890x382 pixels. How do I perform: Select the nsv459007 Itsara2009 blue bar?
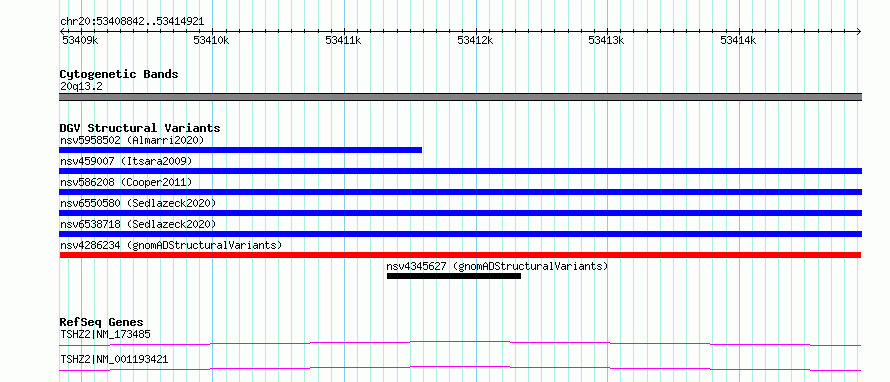click(x=460, y=171)
